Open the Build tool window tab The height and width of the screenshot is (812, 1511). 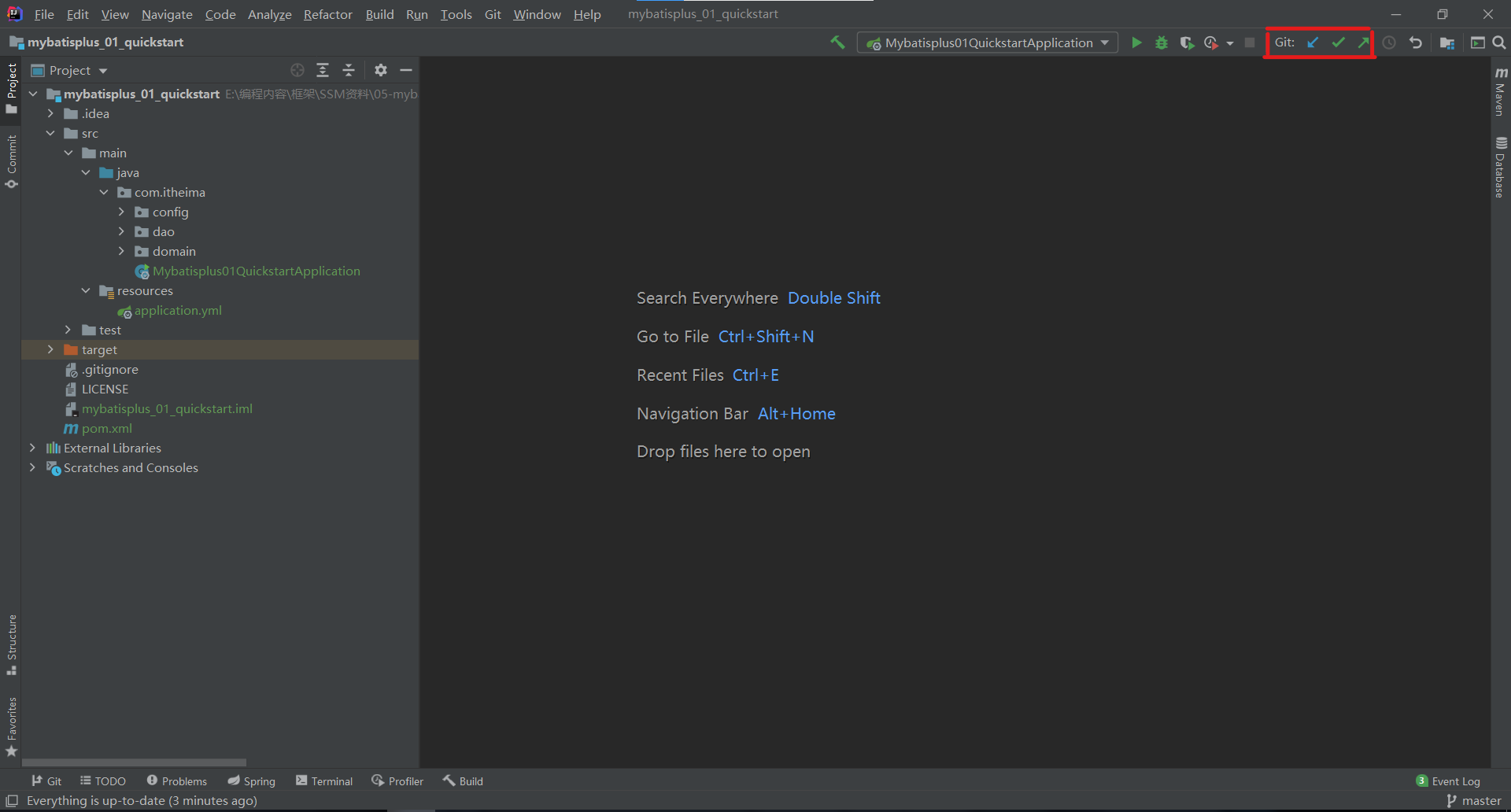(x=463, y=781)
